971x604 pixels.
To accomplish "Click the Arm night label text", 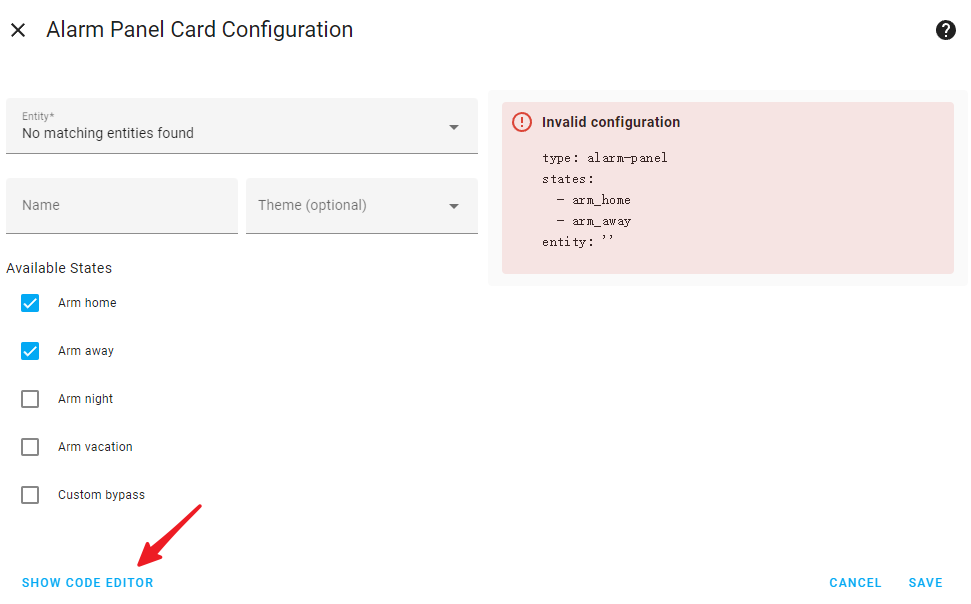I will 85,399.
